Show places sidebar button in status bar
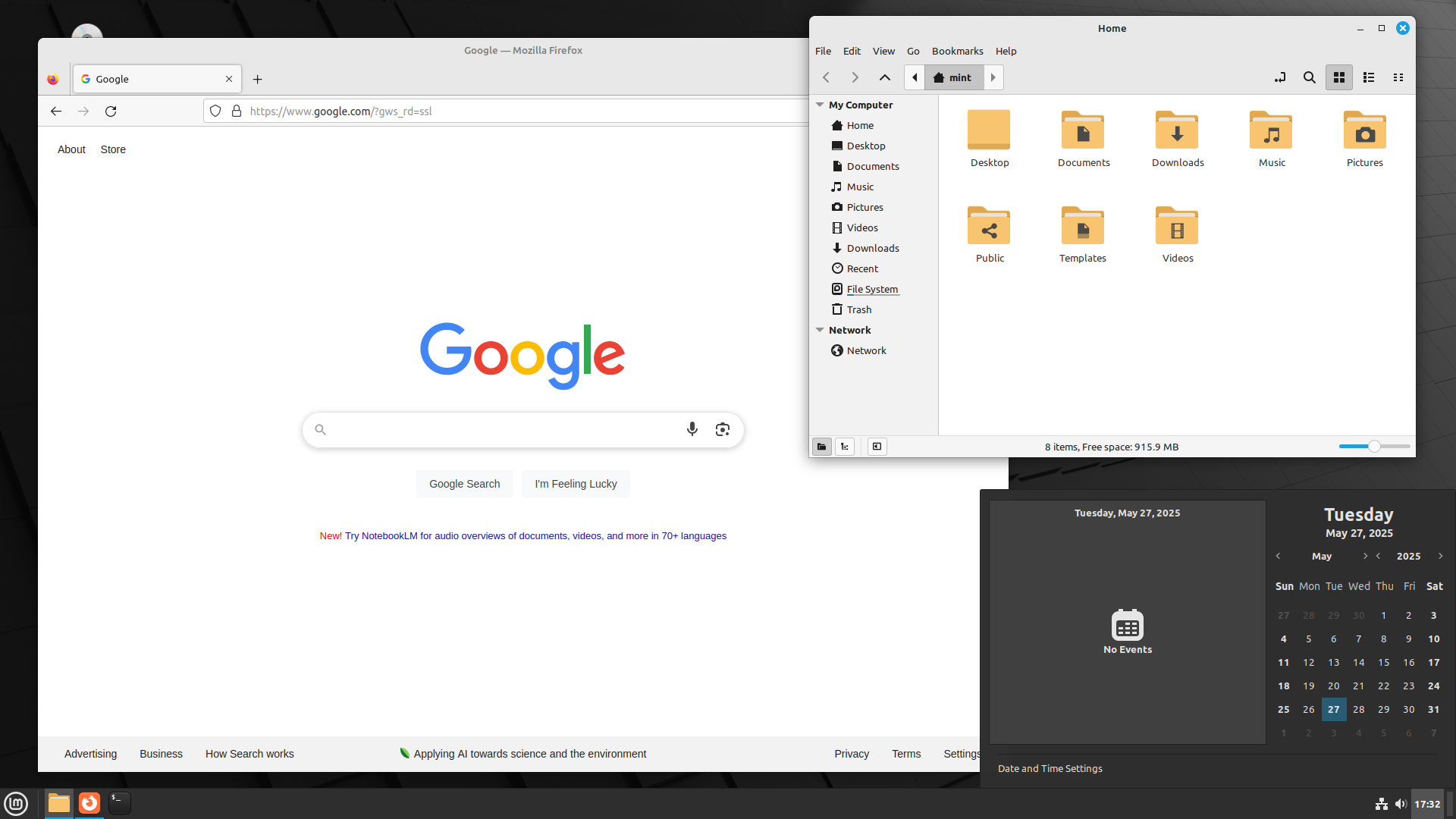Viewport: 1456px width, 819px height. tap(822, 447)
